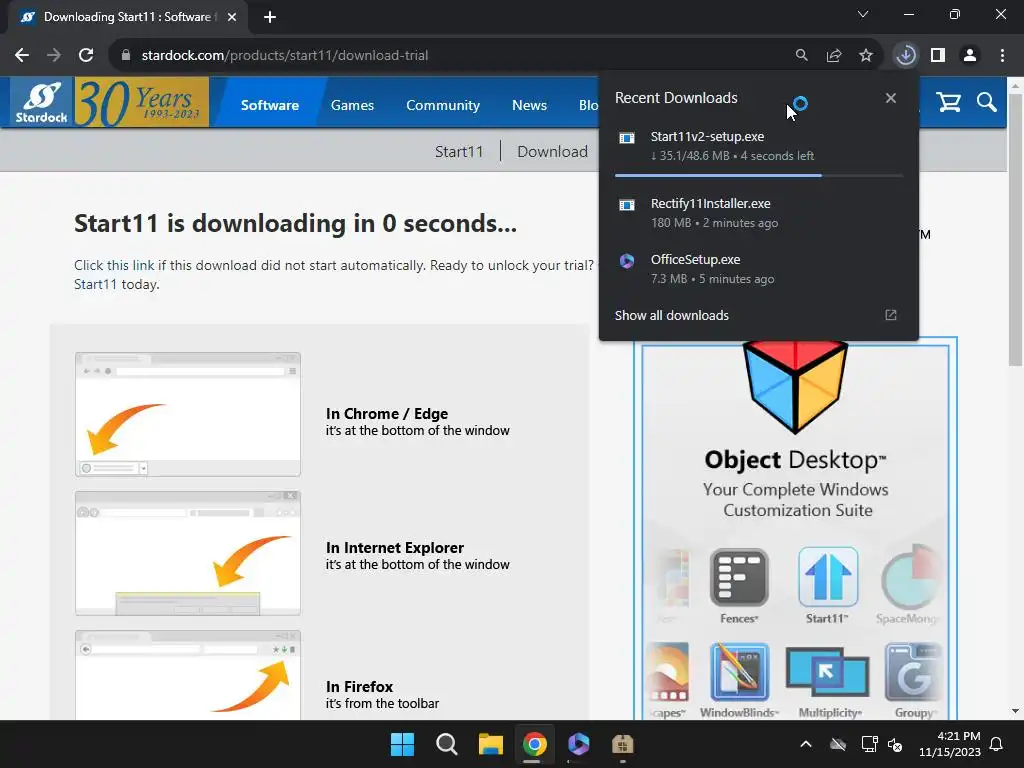Open the Games menu
This screenshot has height=768, width=1024.
pos(352,105)
